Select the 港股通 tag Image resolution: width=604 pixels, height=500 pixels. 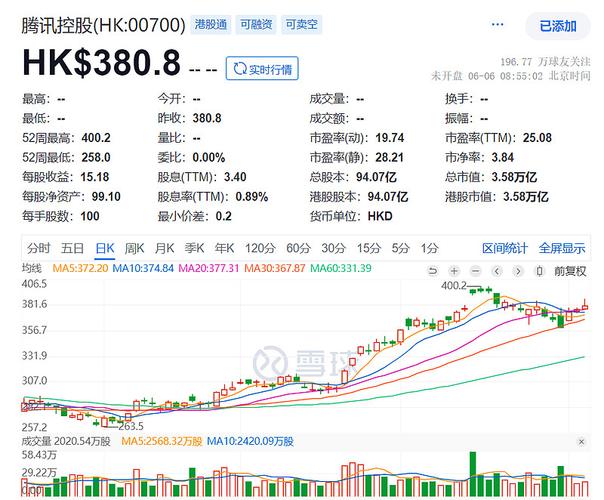coord(211,25)
